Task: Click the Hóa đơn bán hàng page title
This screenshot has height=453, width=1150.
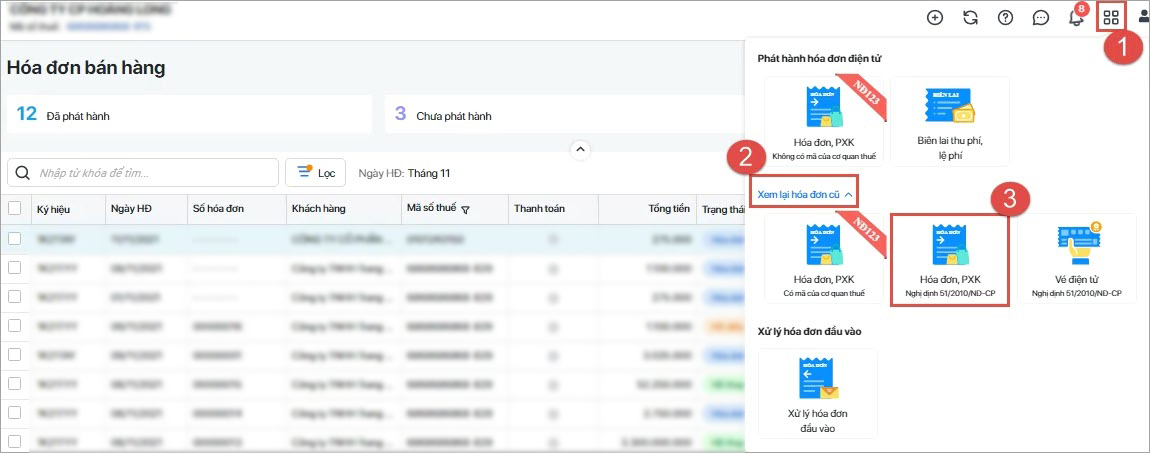Action: (86, 68)
